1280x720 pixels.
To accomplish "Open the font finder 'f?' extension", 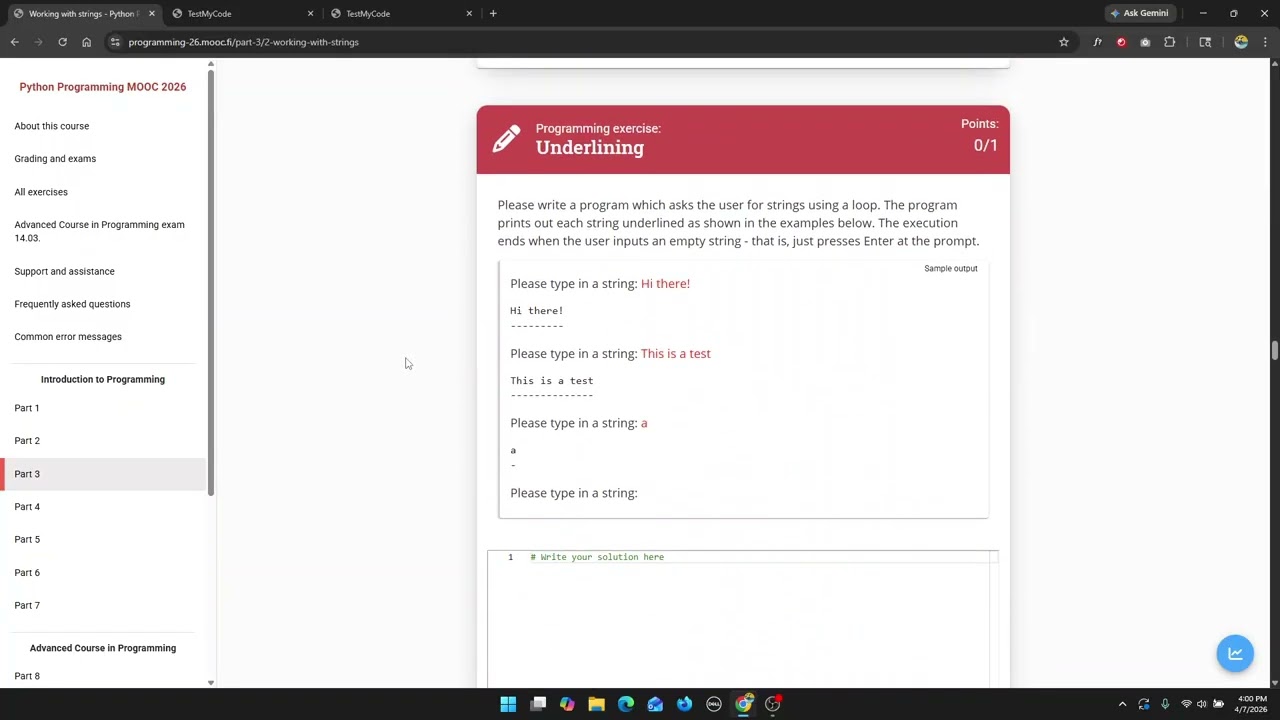I will [1097, 42].
